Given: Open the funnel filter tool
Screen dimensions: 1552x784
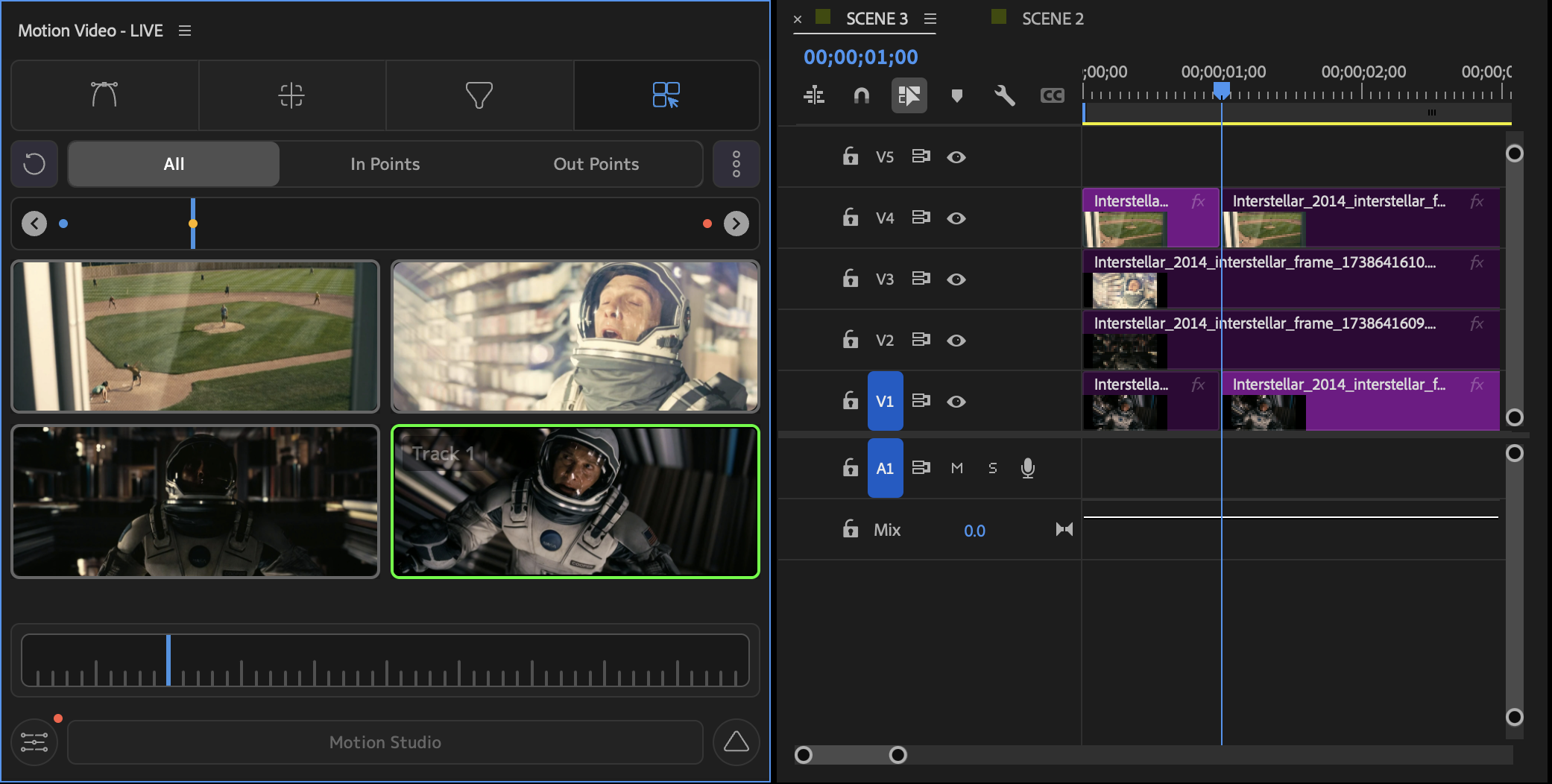Looking at the screenshot, I should (479, 95).
